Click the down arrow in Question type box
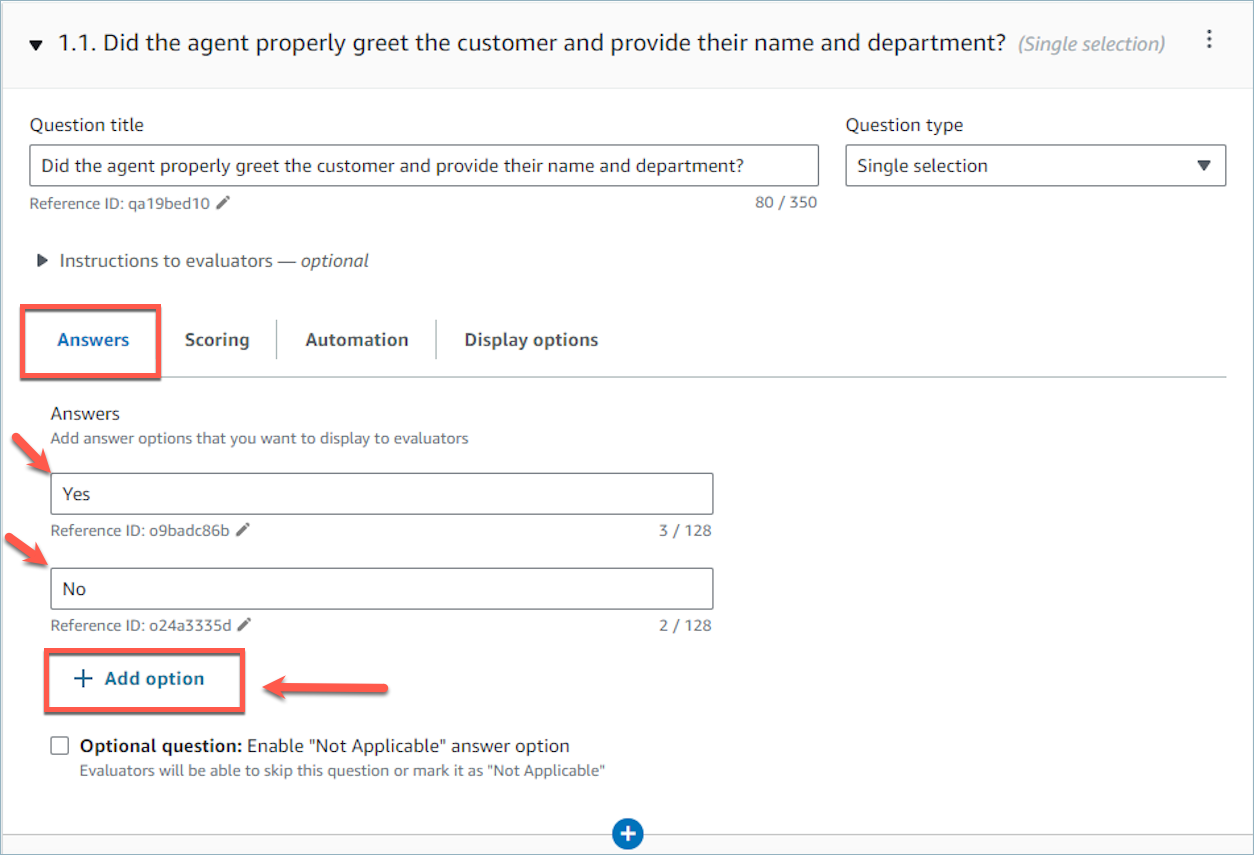Image resolution: width=1254 pixels, height=855 pixels. pos(1204,166)
